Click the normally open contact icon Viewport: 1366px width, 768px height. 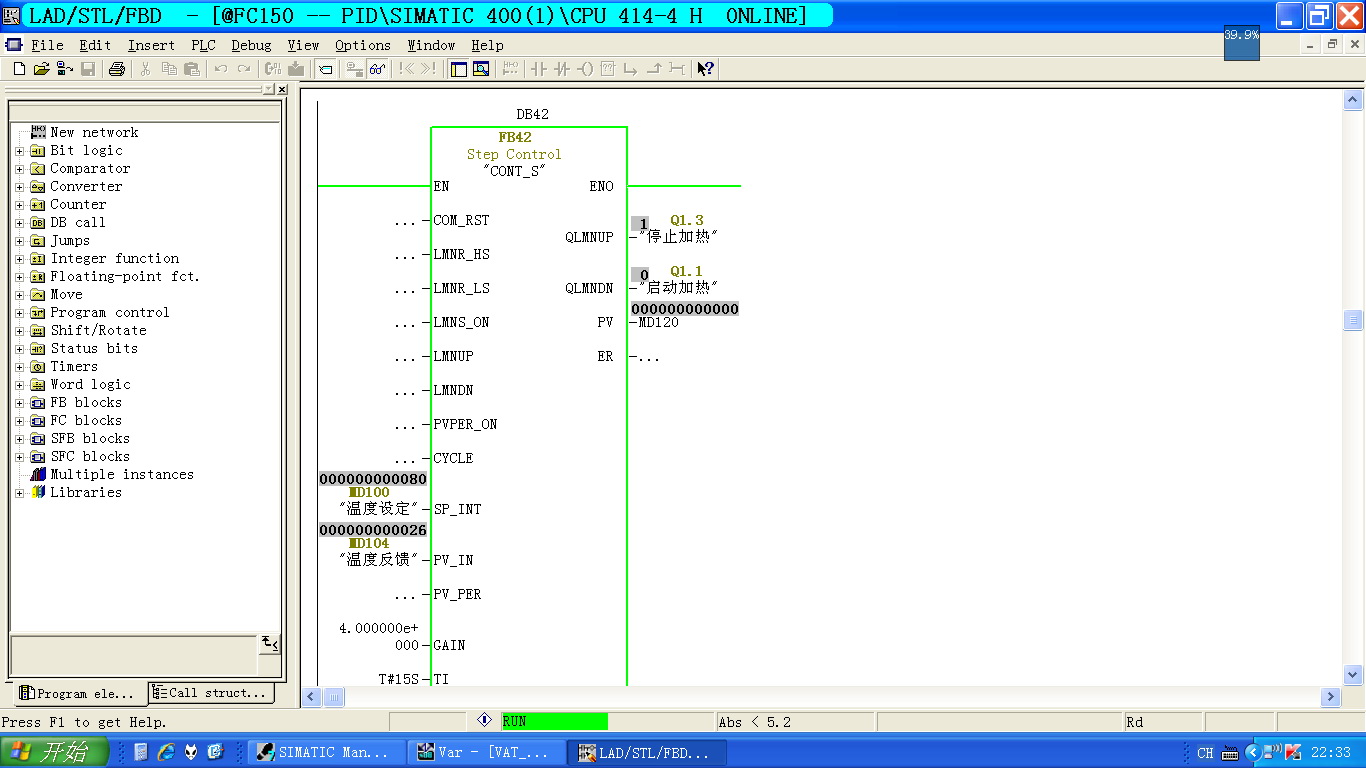click(539, 69)
